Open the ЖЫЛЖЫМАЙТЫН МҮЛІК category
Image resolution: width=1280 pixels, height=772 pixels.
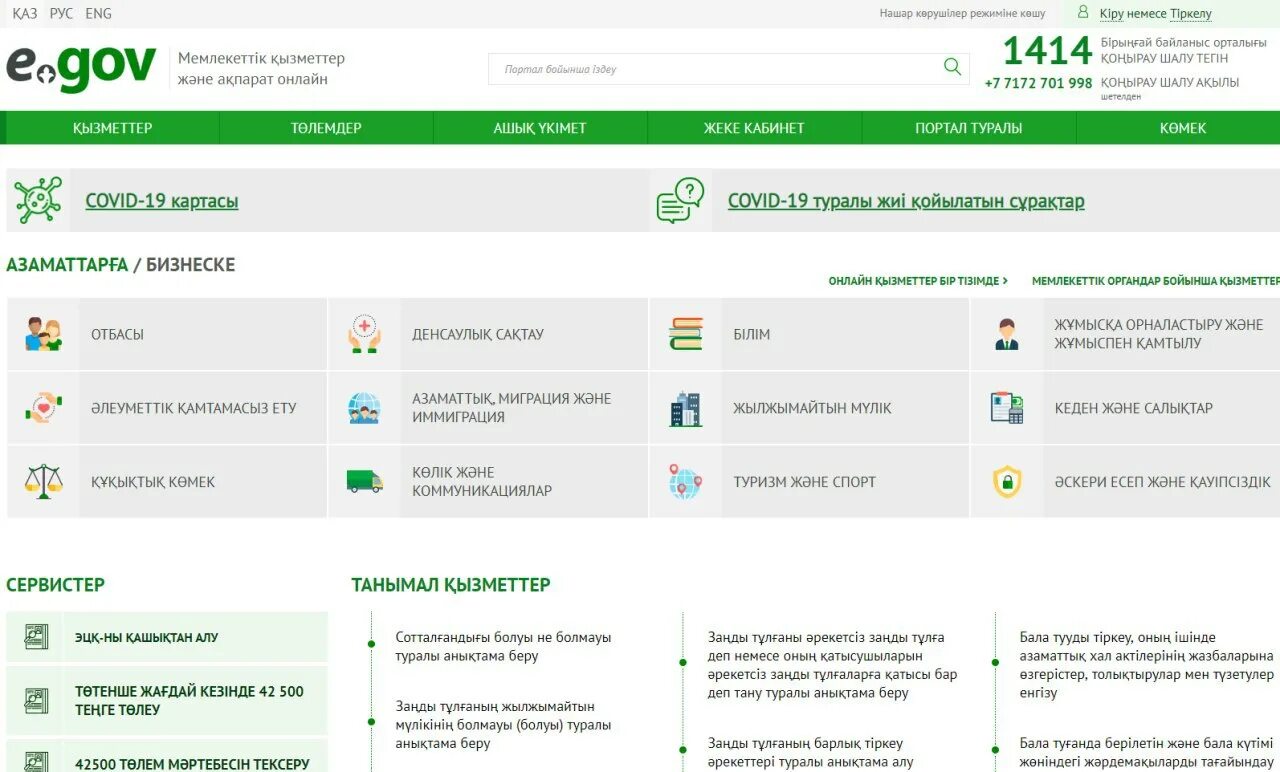(x=809, y=408)
